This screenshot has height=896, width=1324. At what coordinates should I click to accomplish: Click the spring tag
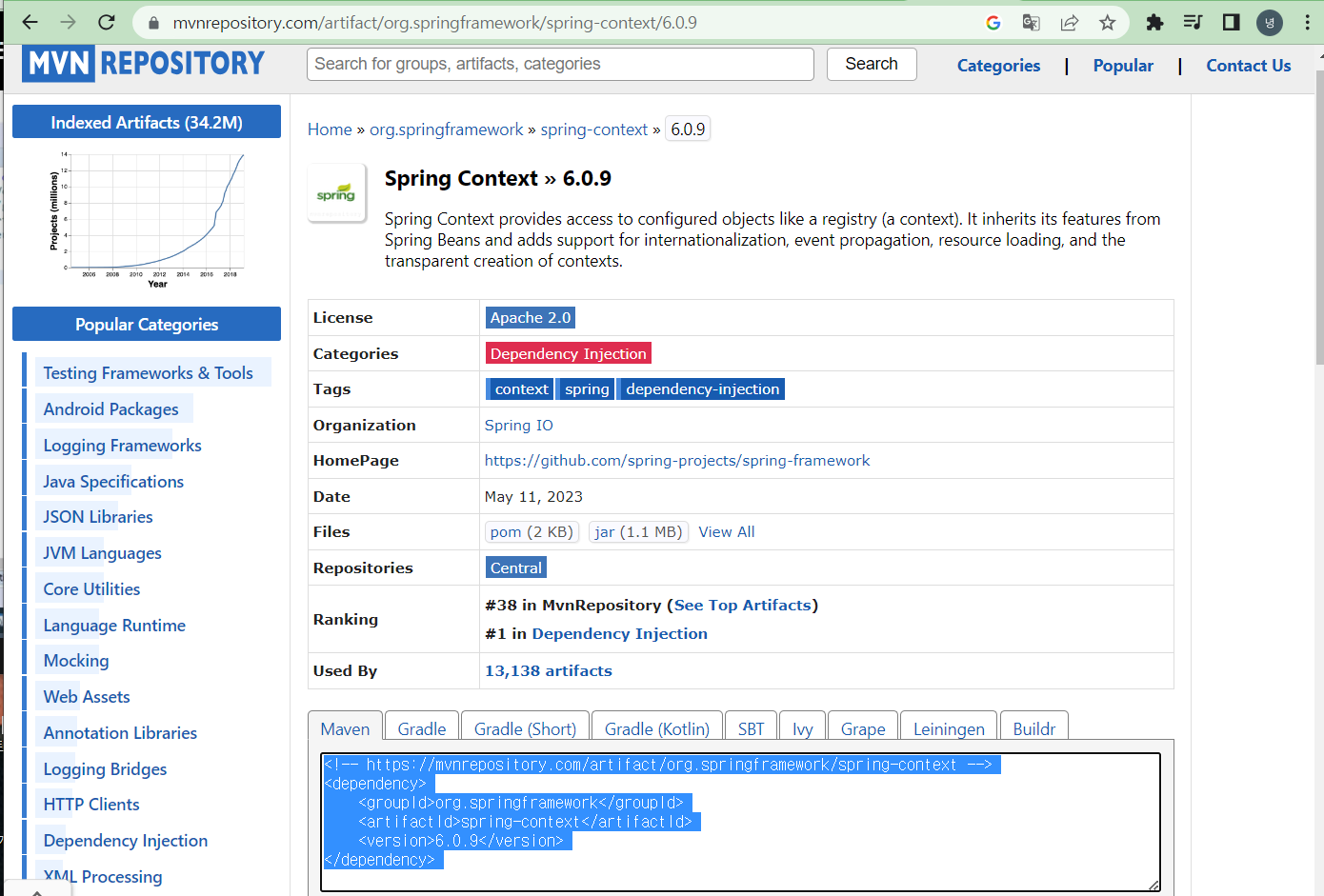[x=587, y=389]
